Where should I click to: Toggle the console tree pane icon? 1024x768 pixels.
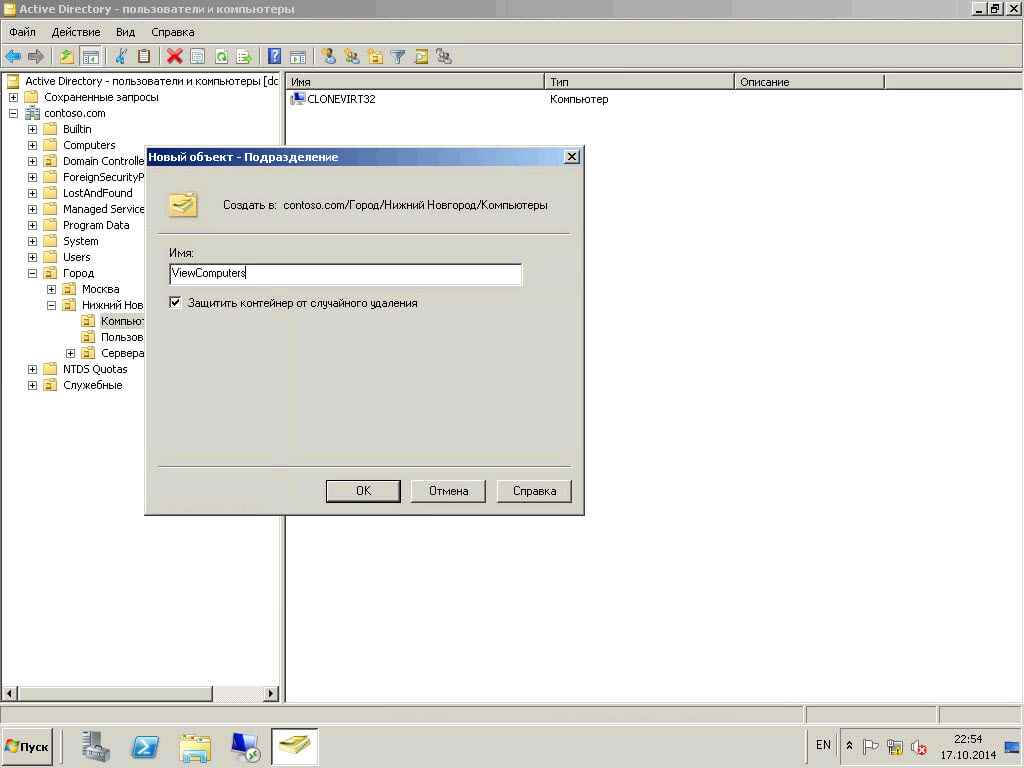pyautogui.click(x=90, y=57)
